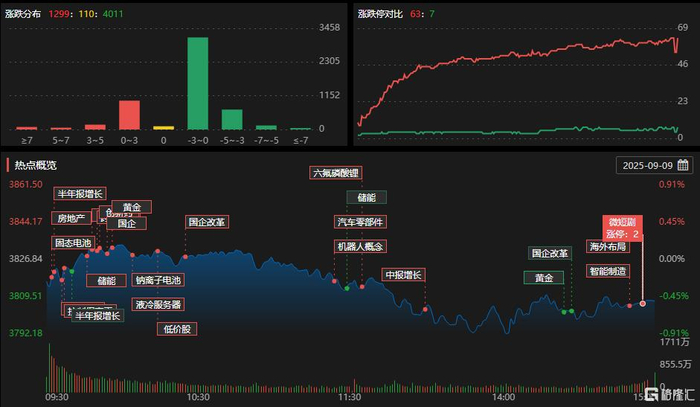This screenshot has width=700, height=407.
Task: Click the 机器人概念 tag
Action: 360,246
